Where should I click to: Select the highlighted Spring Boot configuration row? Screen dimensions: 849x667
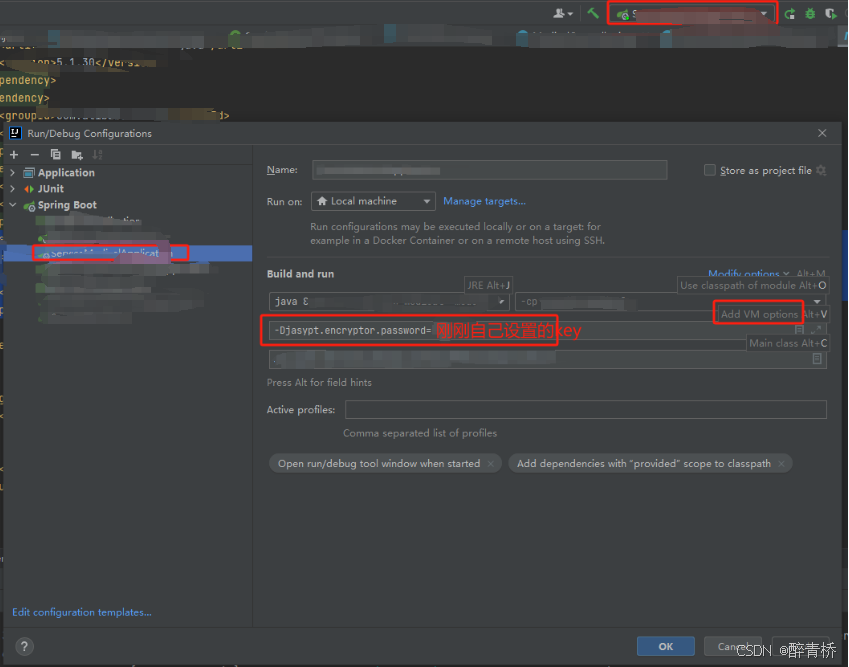127,253
